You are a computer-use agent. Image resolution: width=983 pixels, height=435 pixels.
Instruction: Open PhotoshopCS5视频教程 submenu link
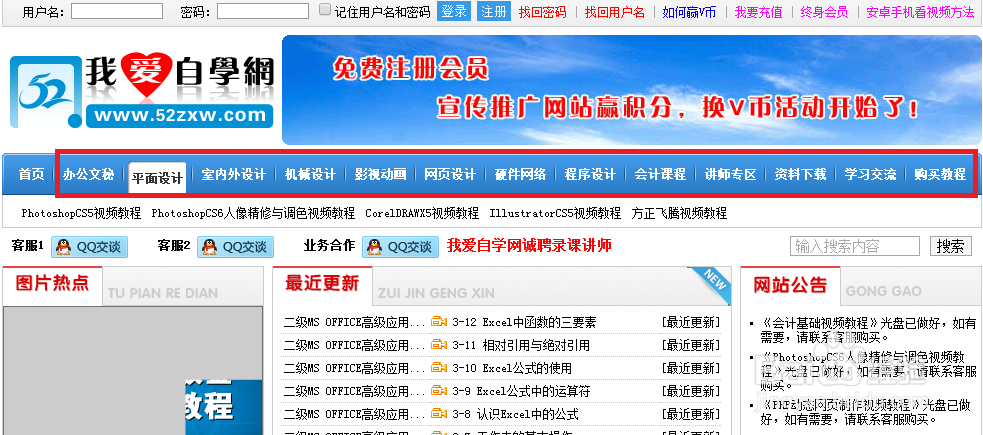(x=81, y=213)
